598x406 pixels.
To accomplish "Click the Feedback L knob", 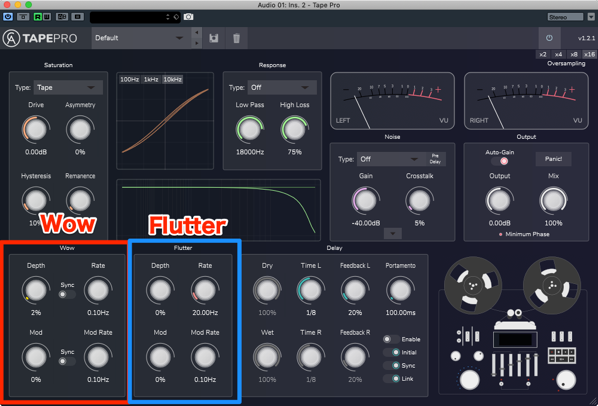I will tap(355, 290).
